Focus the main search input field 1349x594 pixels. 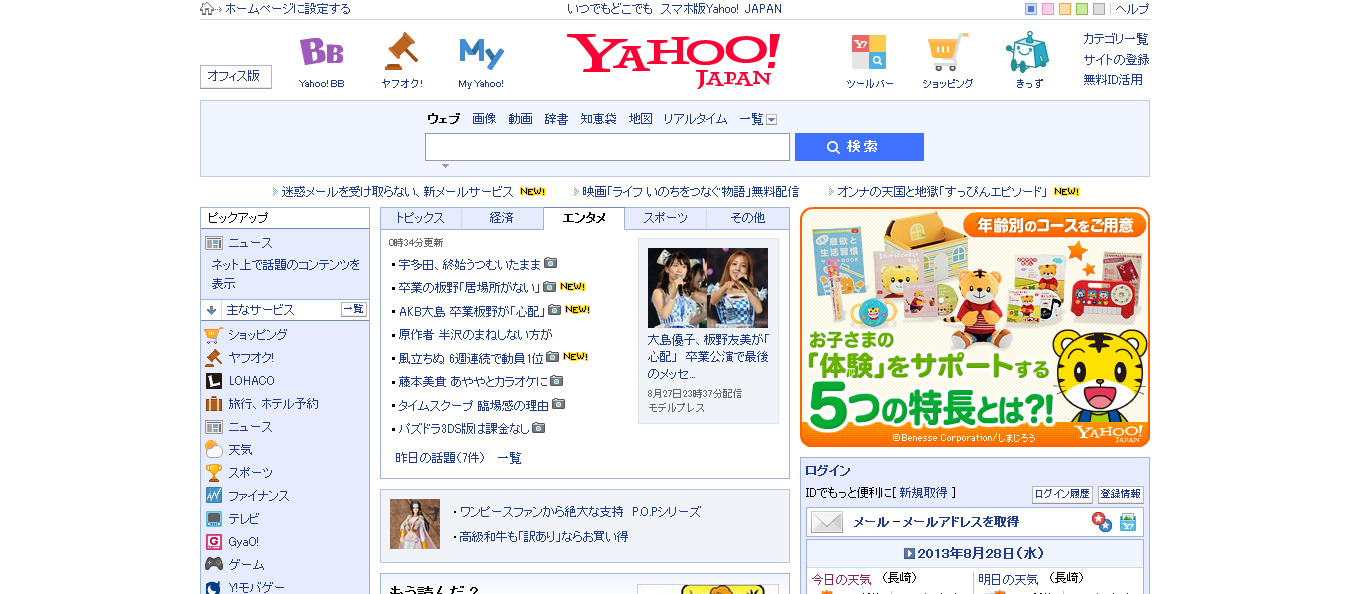coord(607,147)
